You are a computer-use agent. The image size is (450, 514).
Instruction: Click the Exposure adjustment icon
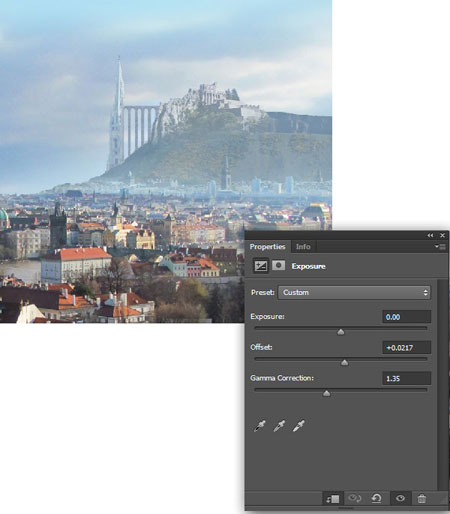pos(261,266)
